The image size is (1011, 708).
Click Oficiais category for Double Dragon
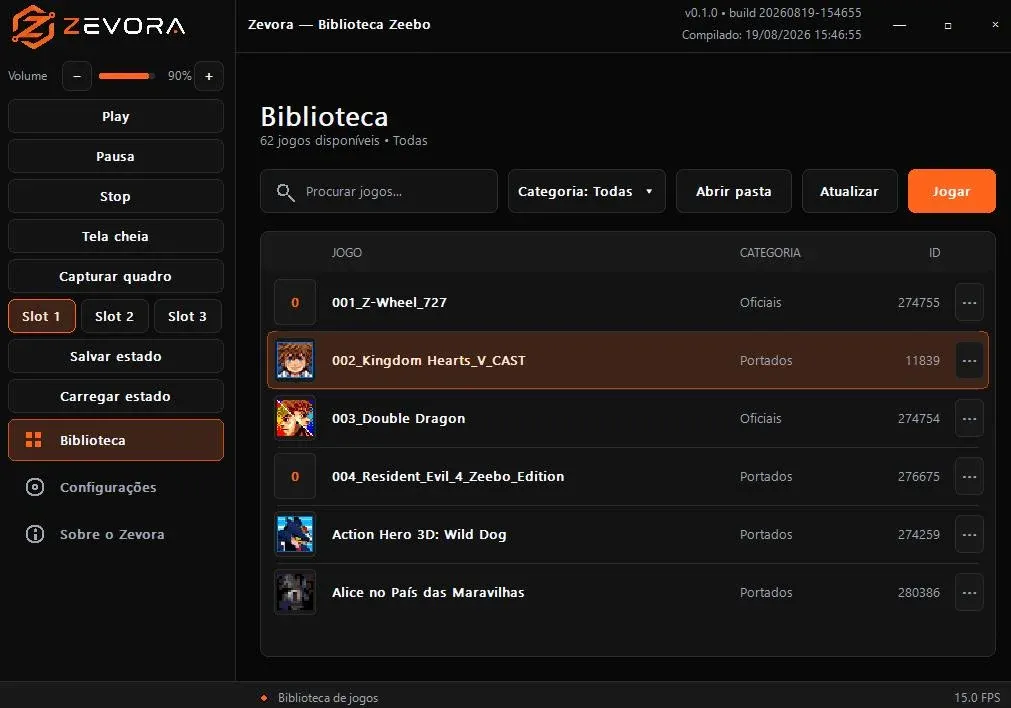760,418
